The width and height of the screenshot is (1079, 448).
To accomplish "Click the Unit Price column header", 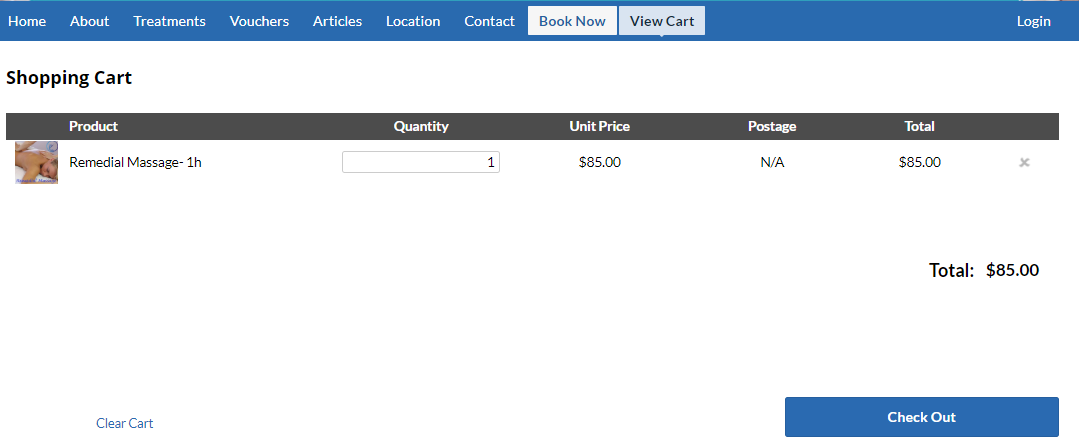I will [x=599, y=126].
